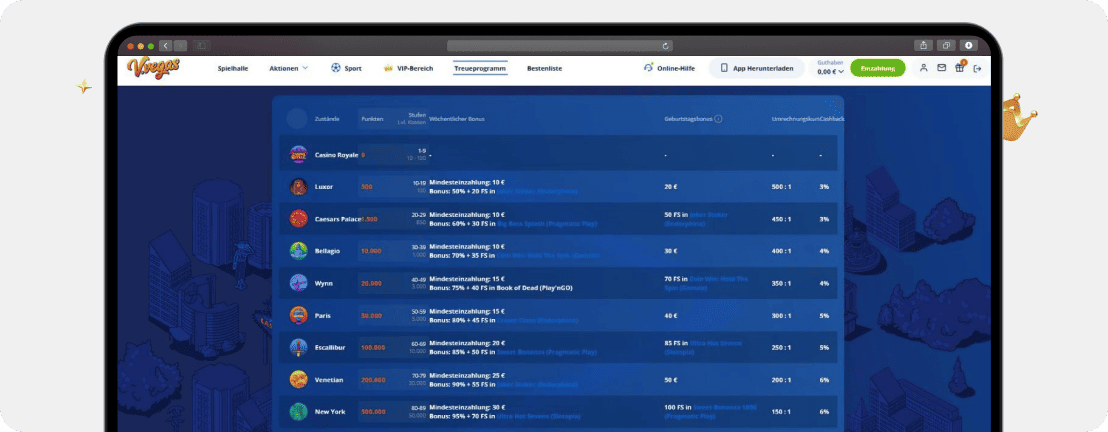Open the game link in New York's weekly bonus

[537, 416]
